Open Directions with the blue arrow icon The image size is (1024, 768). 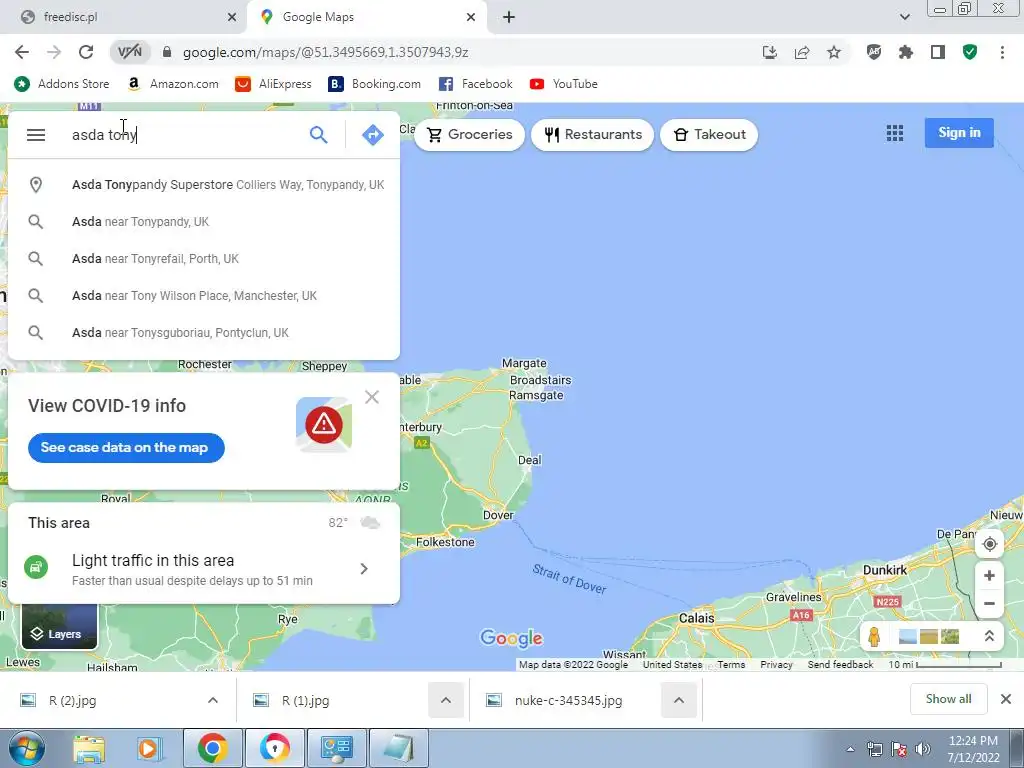tap(372, 135)
